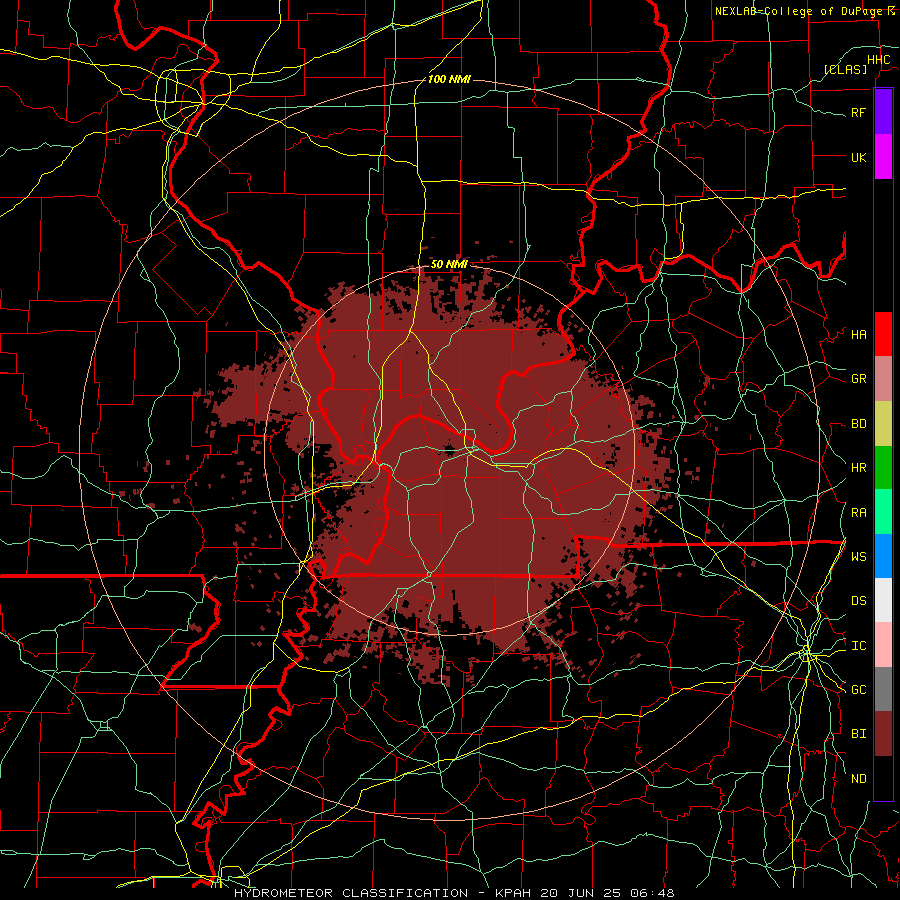
Task: Click the HHC product label
Action: (879, 60)
